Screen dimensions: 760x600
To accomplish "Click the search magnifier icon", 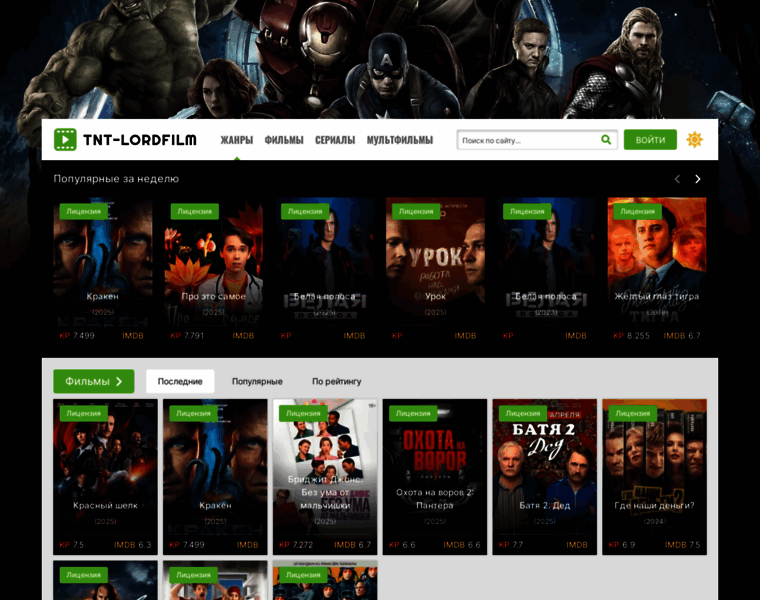I will pos(606,140).
